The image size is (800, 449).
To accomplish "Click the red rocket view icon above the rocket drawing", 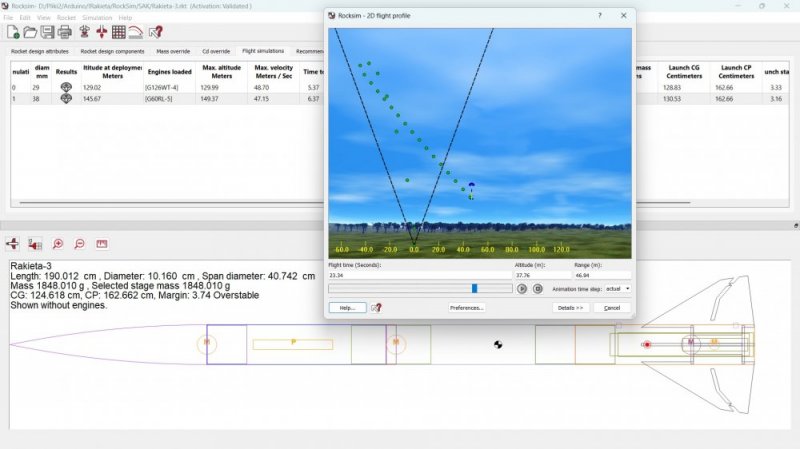I will pyautogui.click(x=12, y=243).
